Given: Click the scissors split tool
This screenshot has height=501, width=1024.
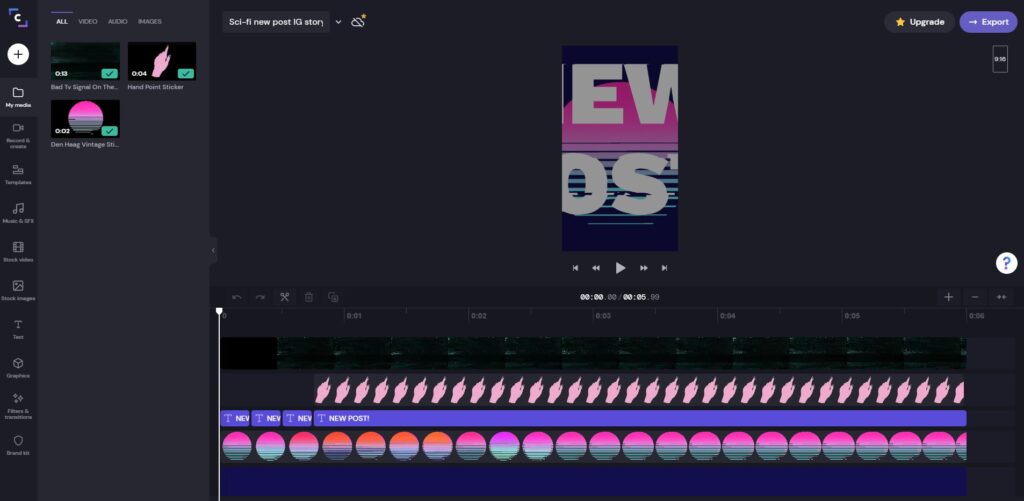Looking at the screenshot, I should click(284, 297).
